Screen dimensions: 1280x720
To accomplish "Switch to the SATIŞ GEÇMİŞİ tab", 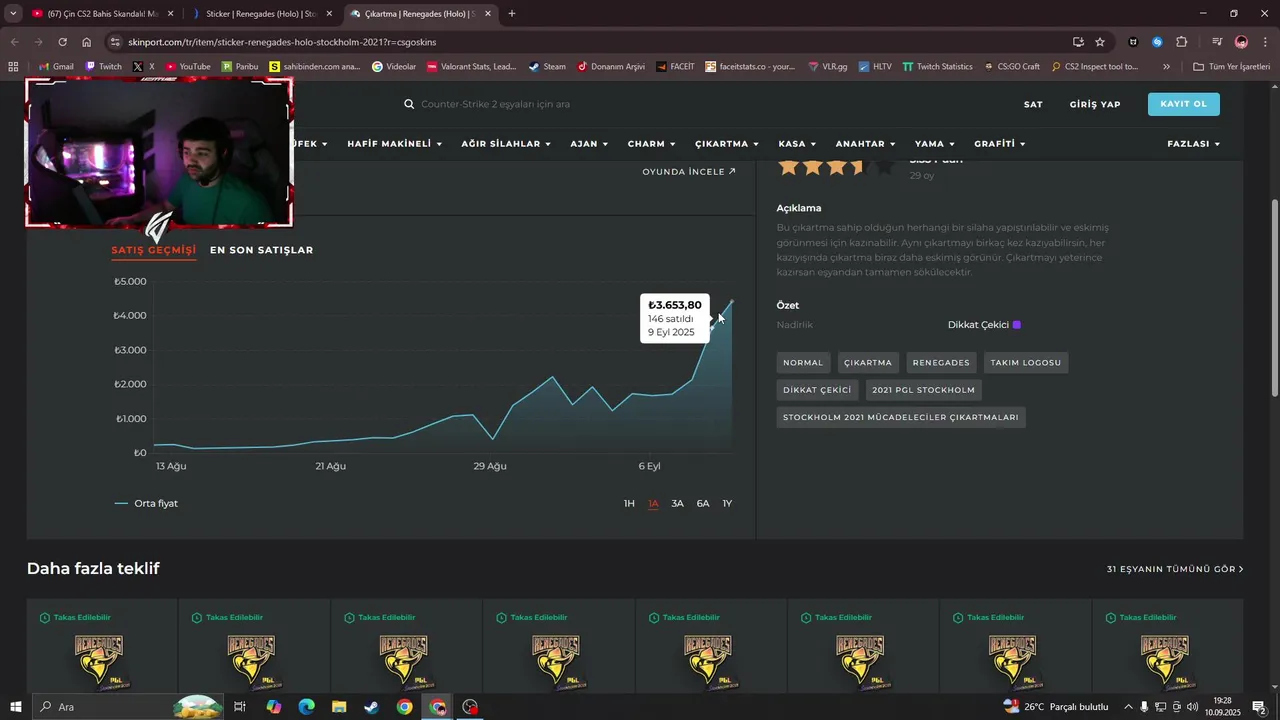I will click(x=154, y=250).
